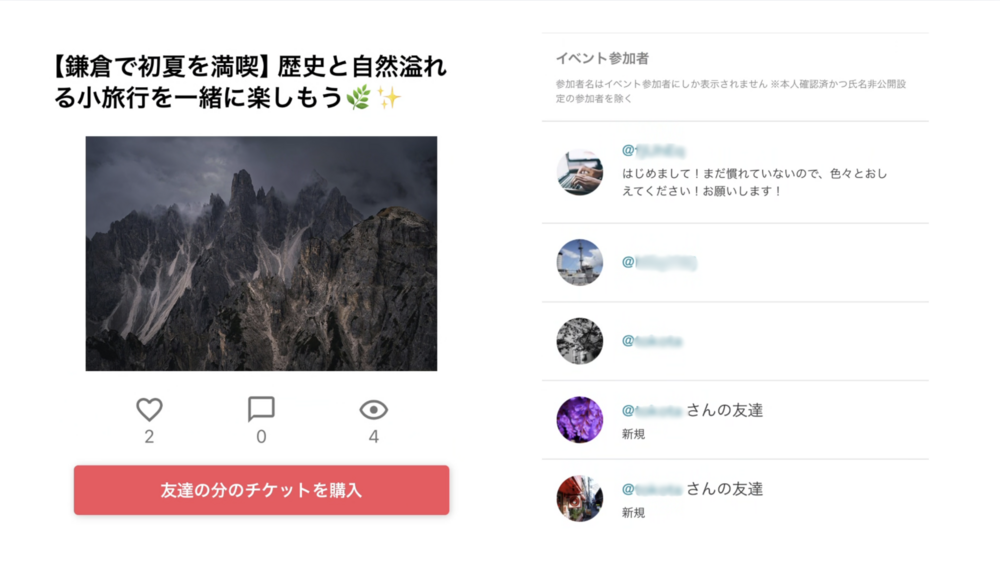Click the event title about 鎌倉で初夏を満喫
The width and height of the screenshot is (1000, 562).
251,82
